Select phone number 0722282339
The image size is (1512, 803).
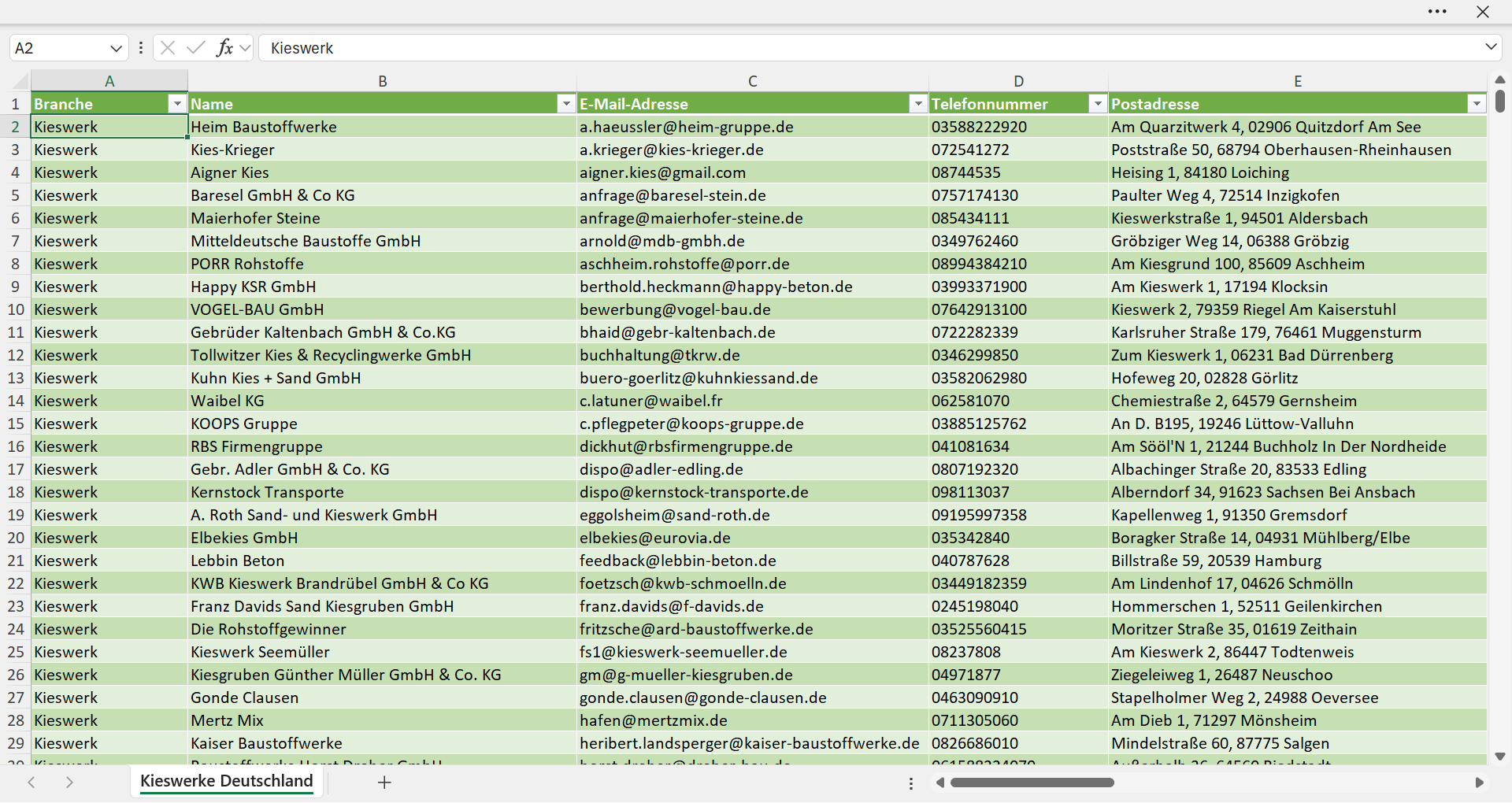pos(1019,332)
